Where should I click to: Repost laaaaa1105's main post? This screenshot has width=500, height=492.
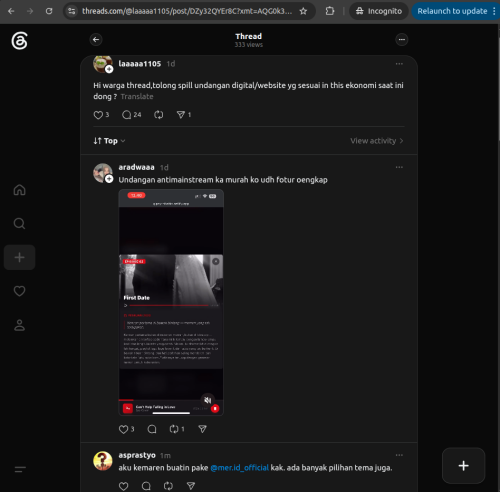click(159, 115)
